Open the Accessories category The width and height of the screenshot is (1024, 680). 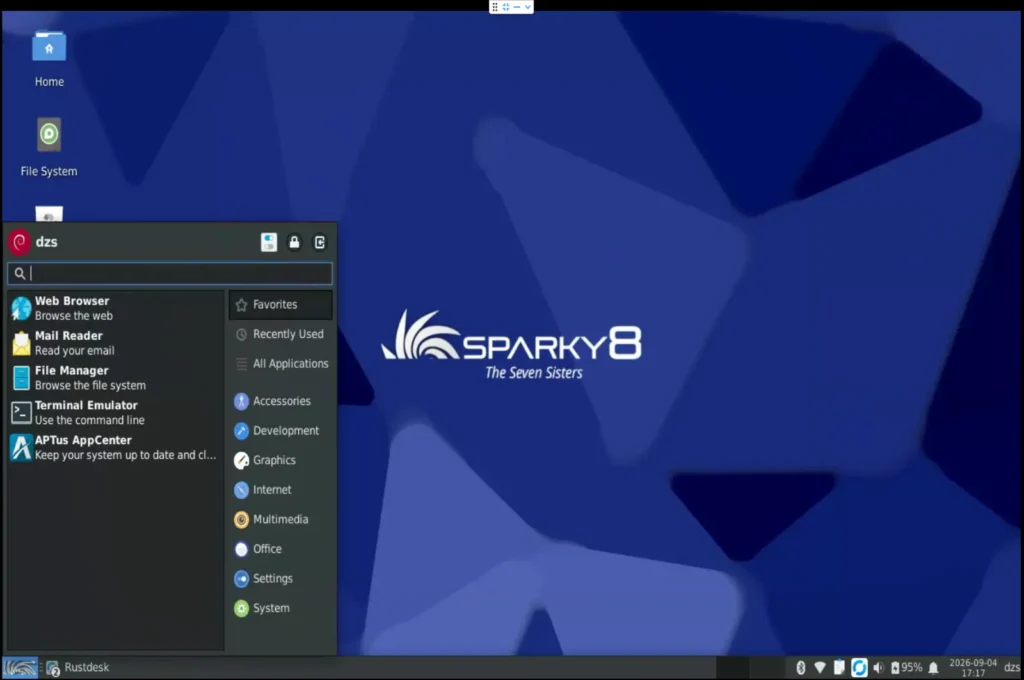click(x=281, y=401)
